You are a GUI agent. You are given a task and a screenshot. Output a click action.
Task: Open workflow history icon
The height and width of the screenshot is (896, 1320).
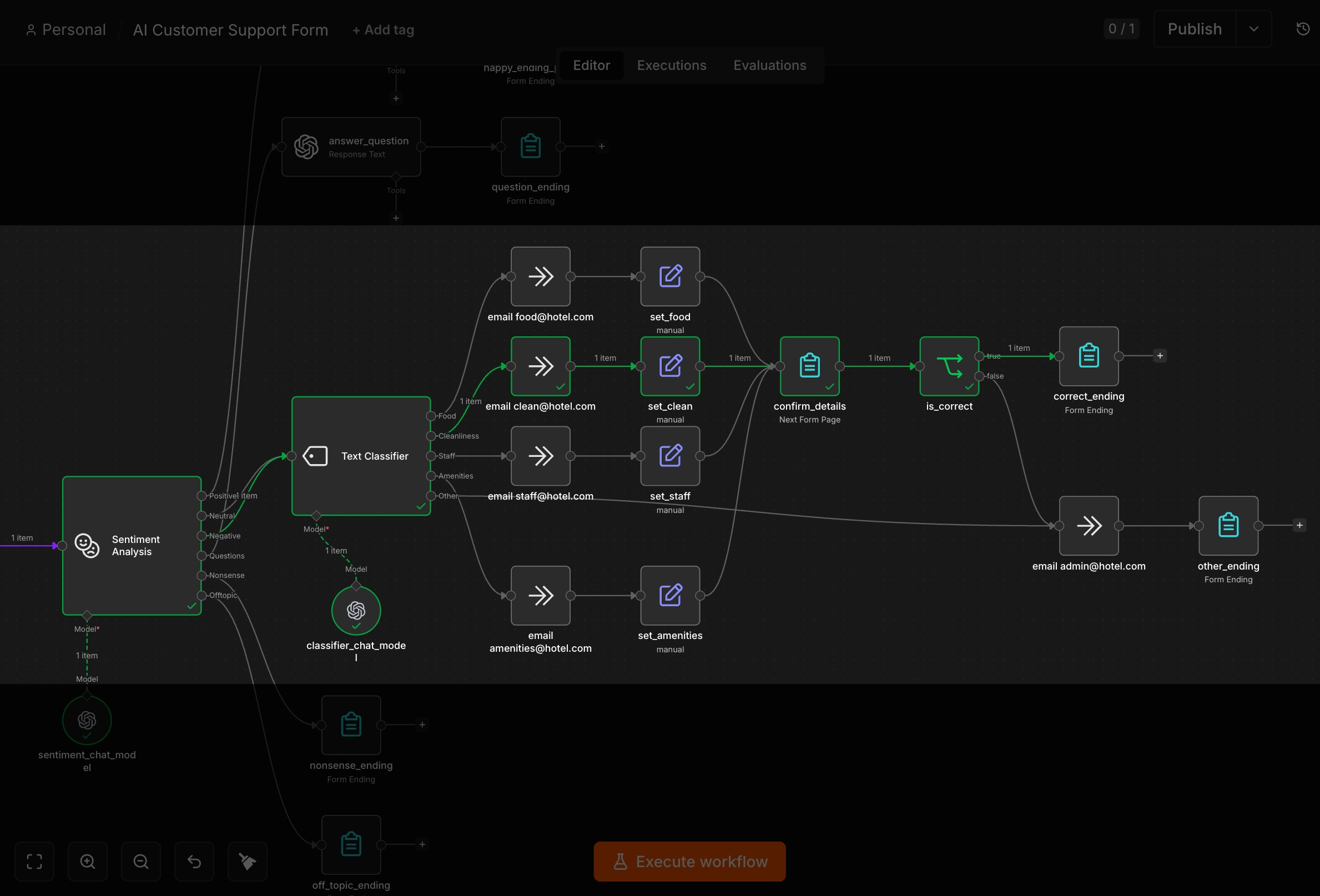[1303, 29]
